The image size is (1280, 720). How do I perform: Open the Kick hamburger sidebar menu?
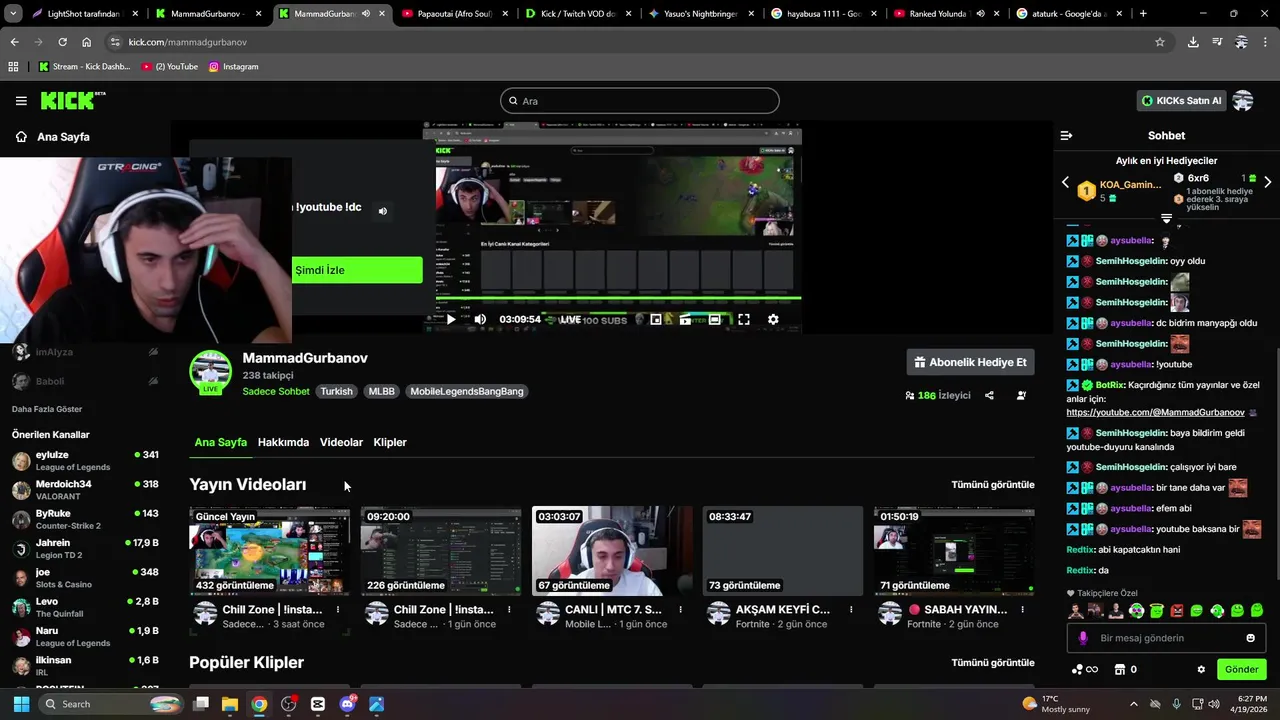(x=21, y=101)
